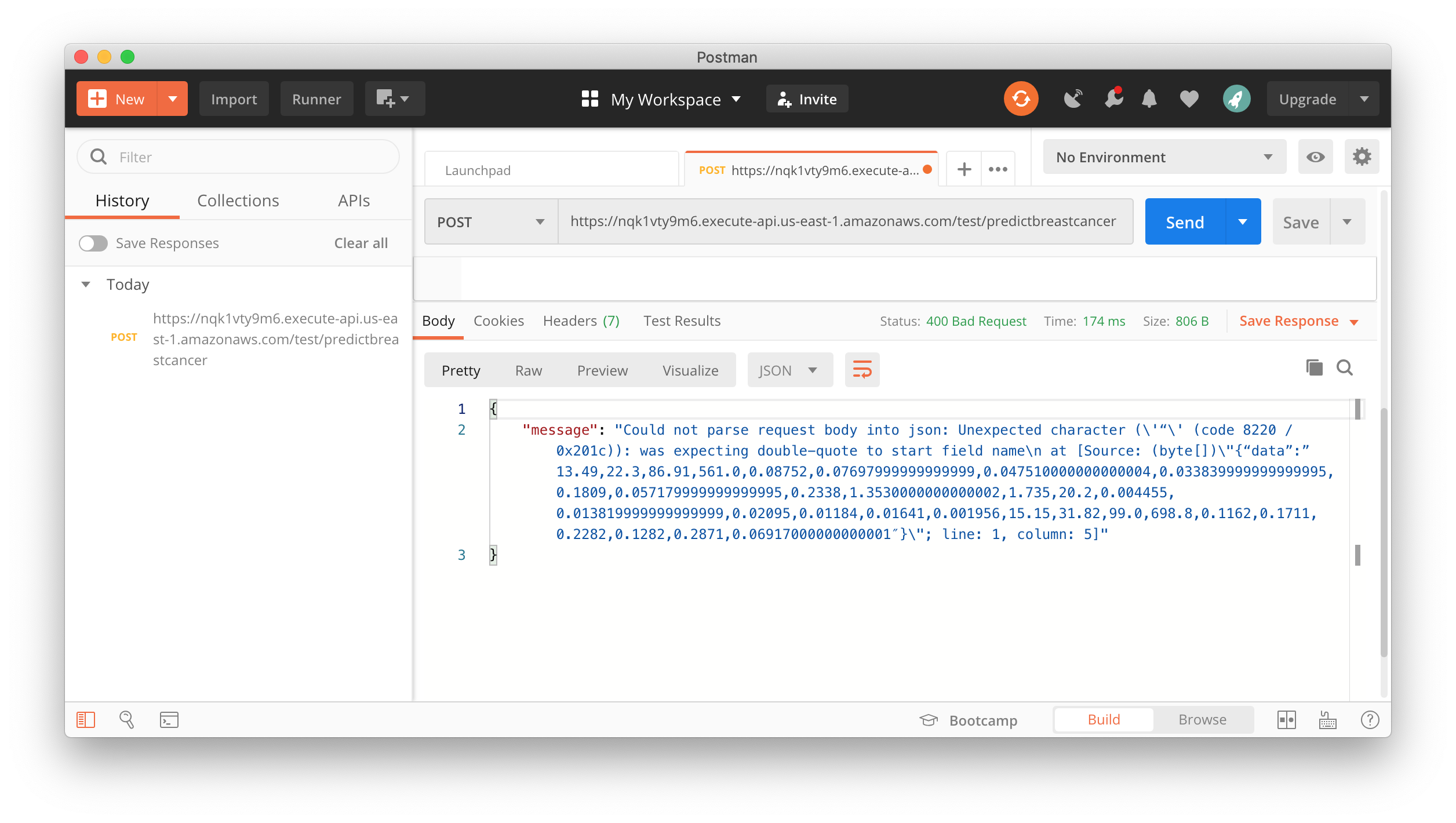Open the response Headers (7) tab
1456x823 pixels.
click(x=581, y=321)
